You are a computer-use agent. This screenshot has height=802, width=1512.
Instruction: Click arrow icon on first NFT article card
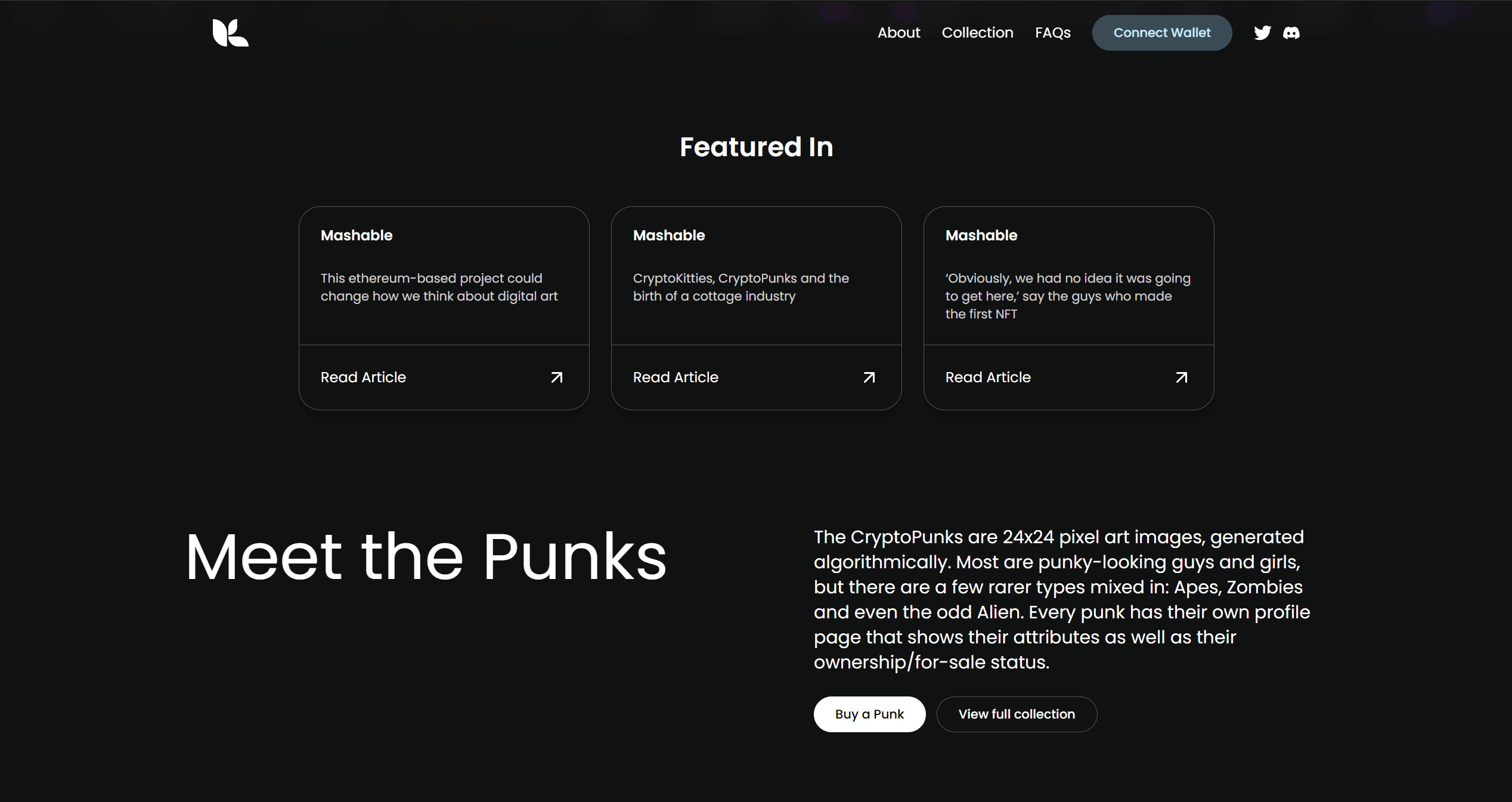(1181, 377)
